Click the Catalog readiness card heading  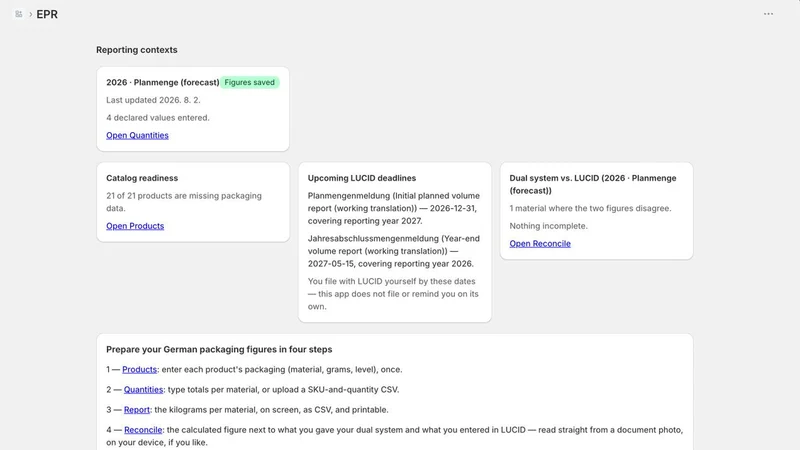[x=142, y=178]
